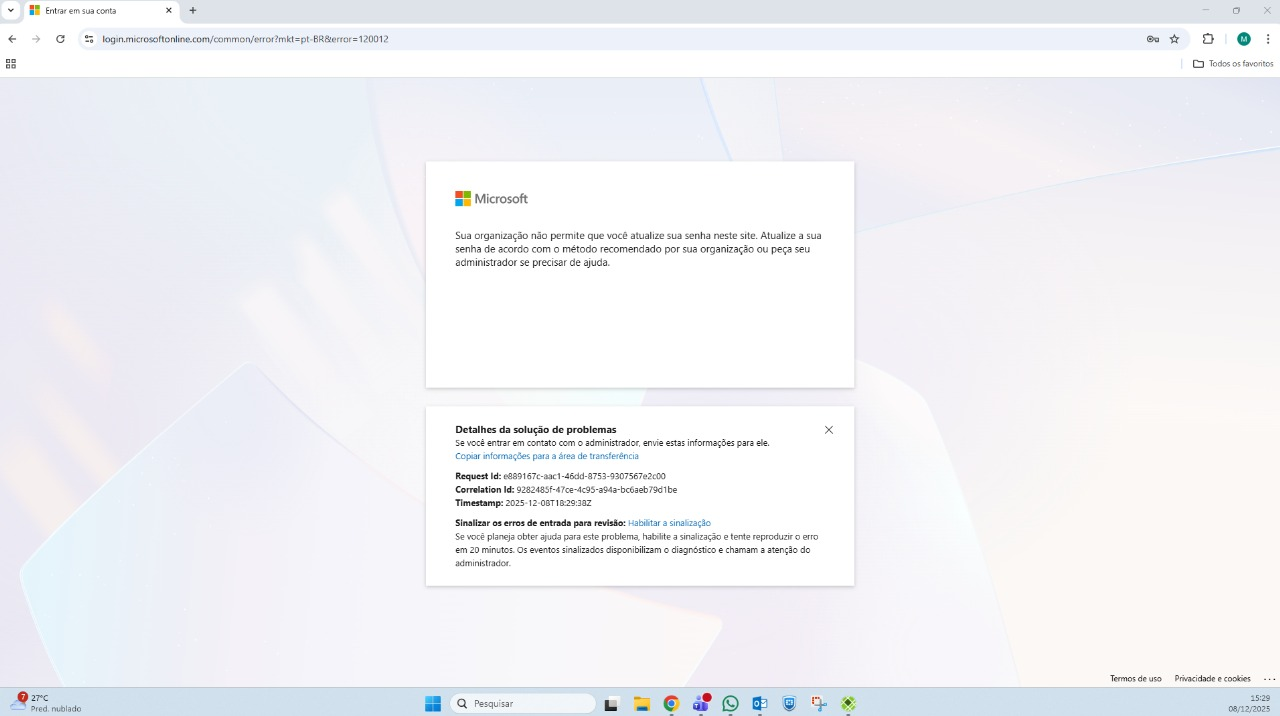Open the Todos os favoritos folder
The height and width of the screenshot is (716, 1280).
tap(1233, 63)
